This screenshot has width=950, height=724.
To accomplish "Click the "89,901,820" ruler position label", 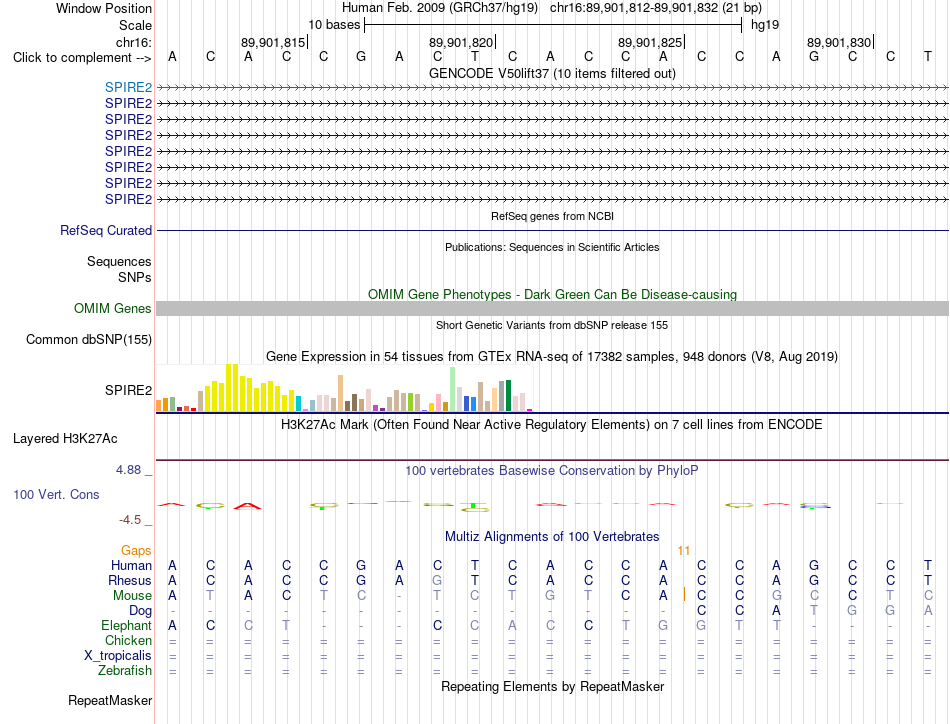I will [x=461, y=42].
